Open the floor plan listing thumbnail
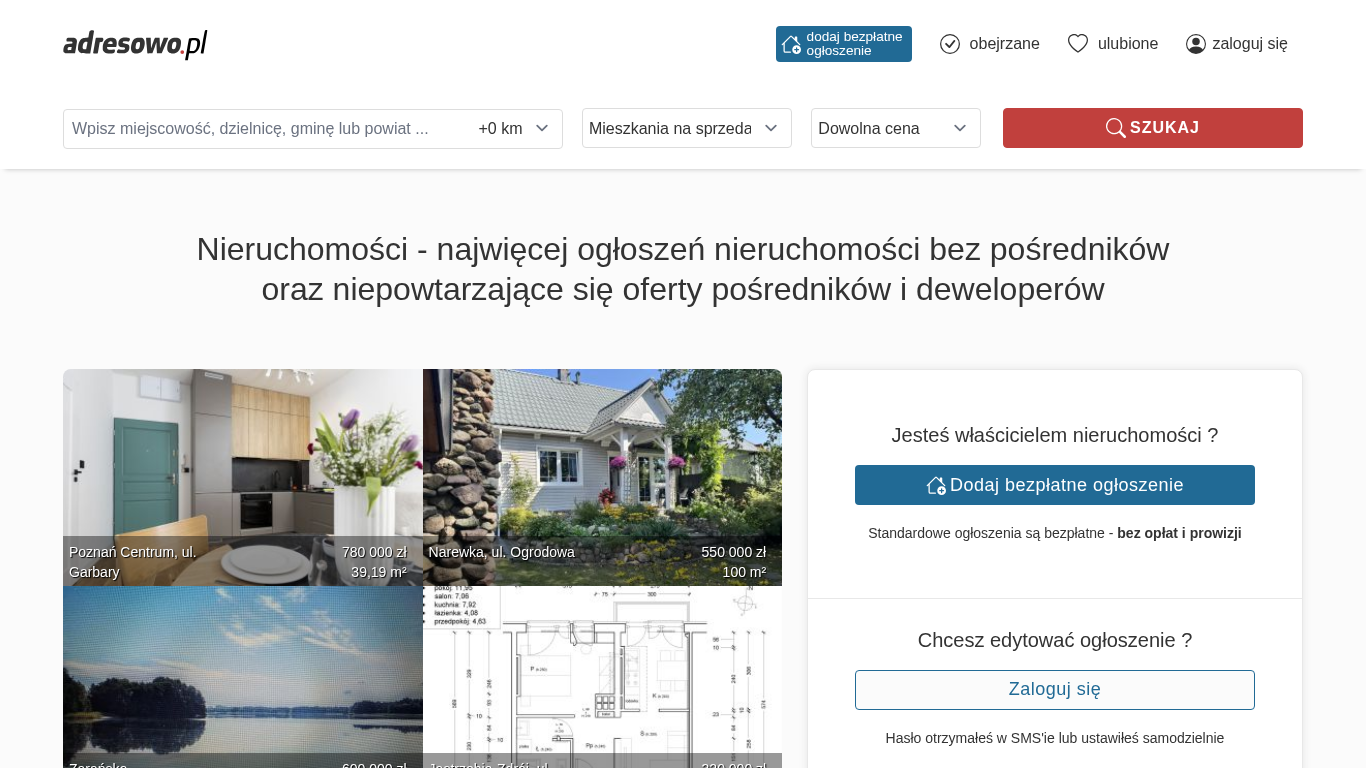This screenshot has height=768, width=1366. (x=602, y=670)
